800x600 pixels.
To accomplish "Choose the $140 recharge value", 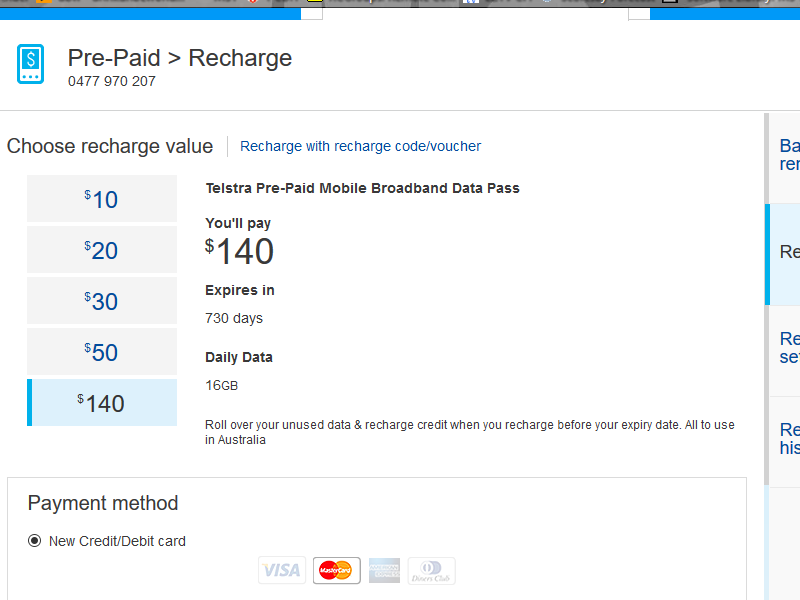I will pyautogui.click(x=102, y=403).
